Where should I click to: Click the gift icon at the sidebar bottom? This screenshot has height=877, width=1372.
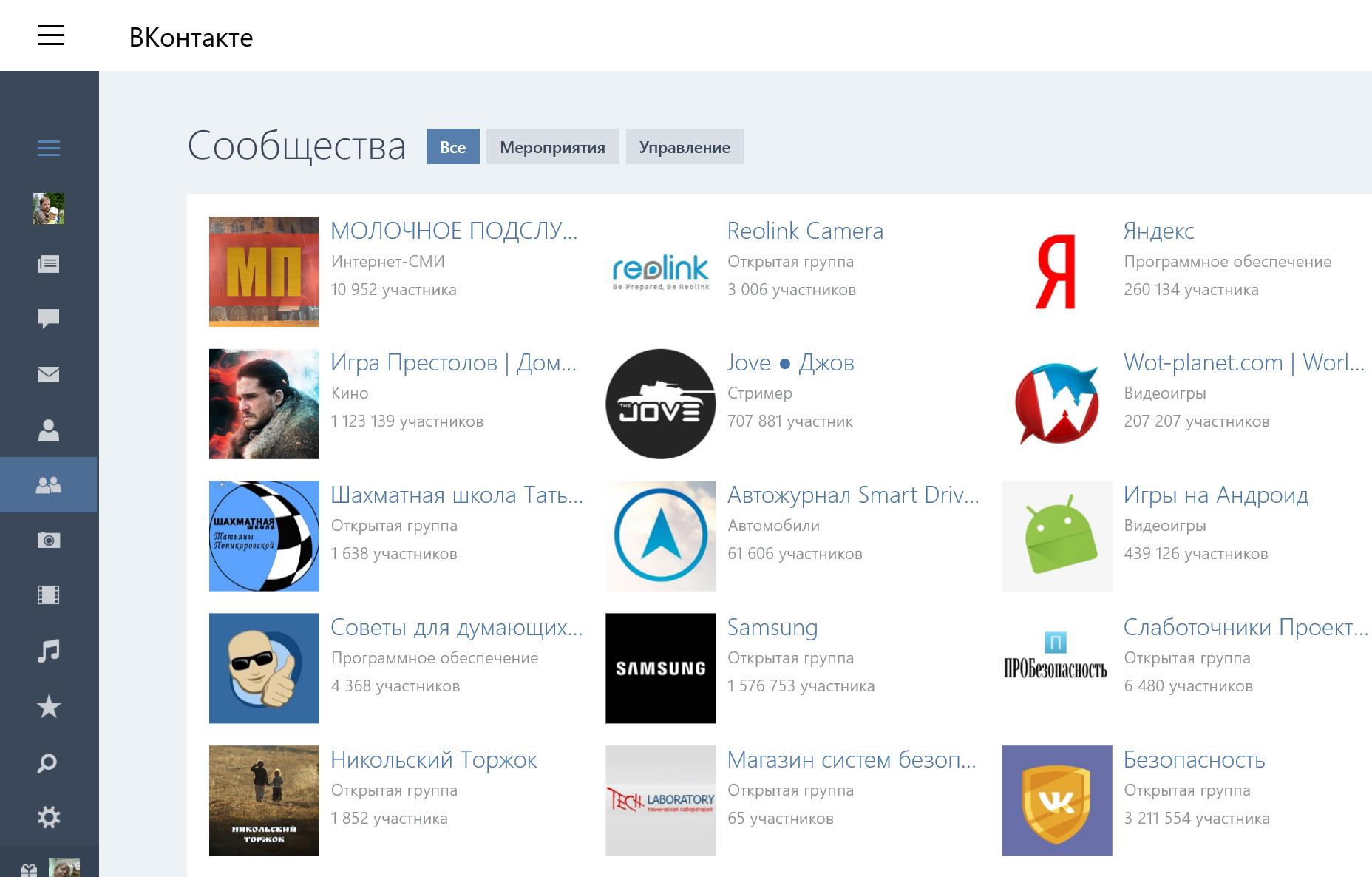coord(29,870)
